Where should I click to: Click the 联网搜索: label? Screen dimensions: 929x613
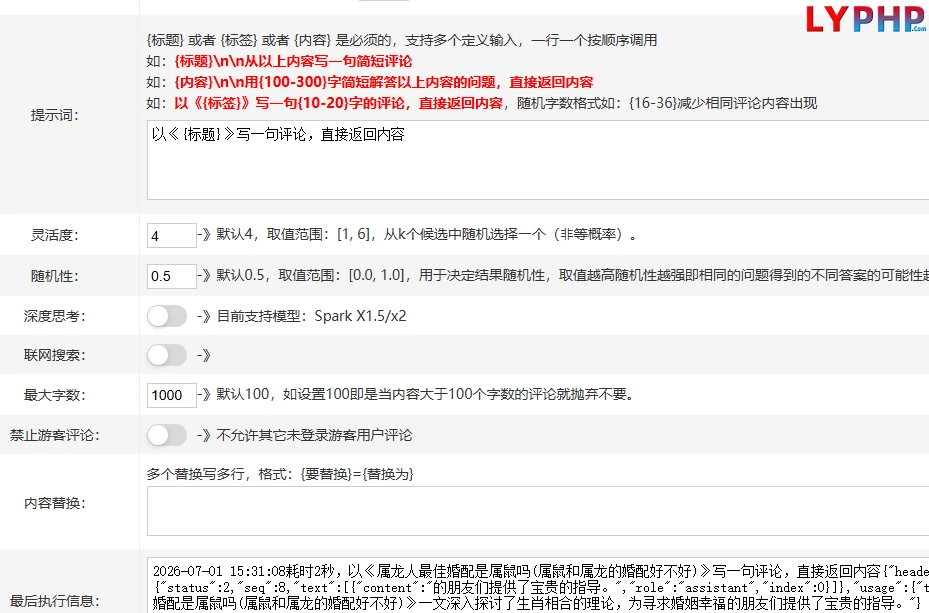pos(55,355)
